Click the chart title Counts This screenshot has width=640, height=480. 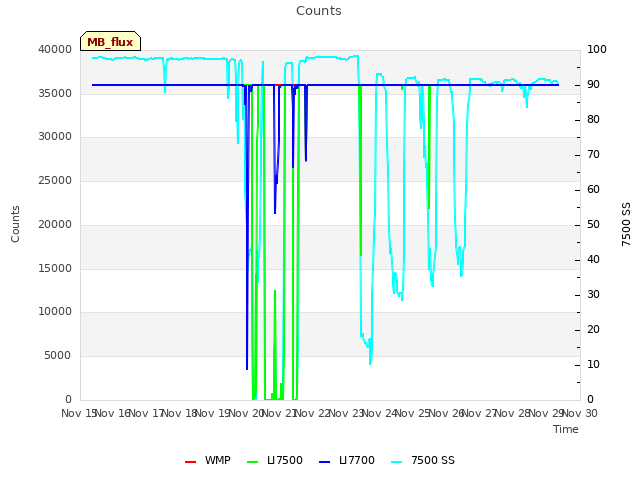coord(319,11)
